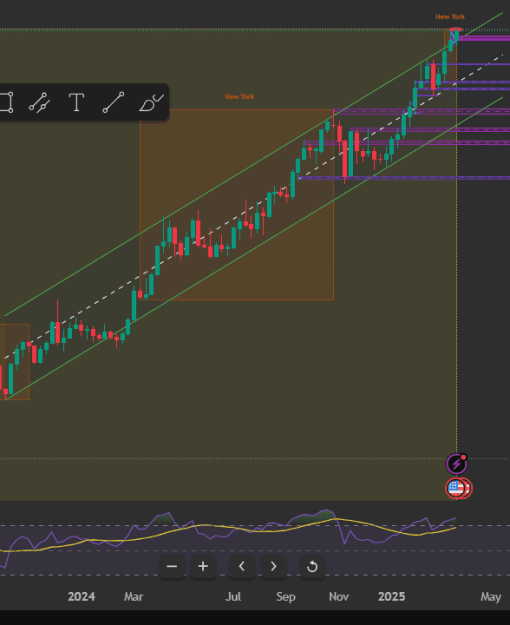Viewport: 510px width, 625px height.
Task: Click the May label on time axis
Action: pyautogui.click(x=491, y=597)
